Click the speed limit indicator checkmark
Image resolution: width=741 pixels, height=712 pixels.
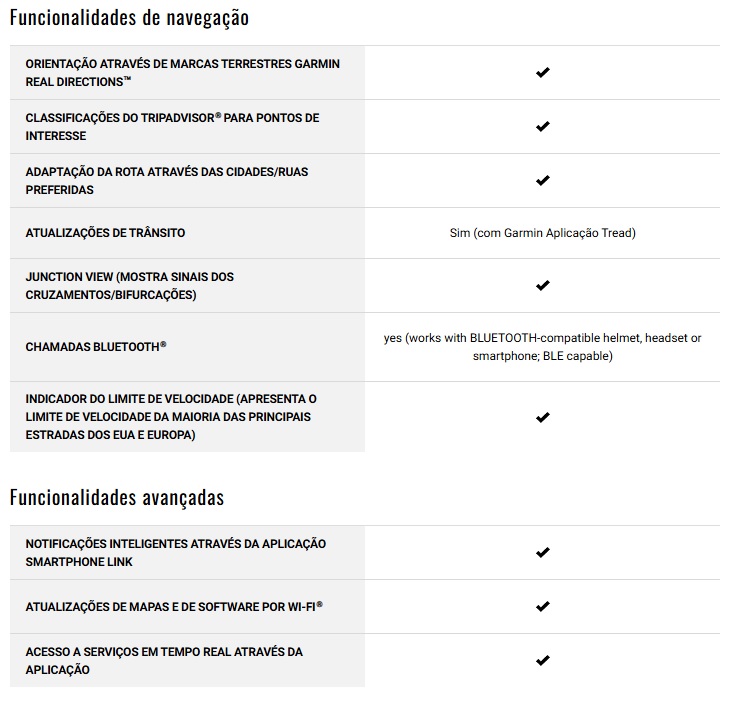point(542,417)
